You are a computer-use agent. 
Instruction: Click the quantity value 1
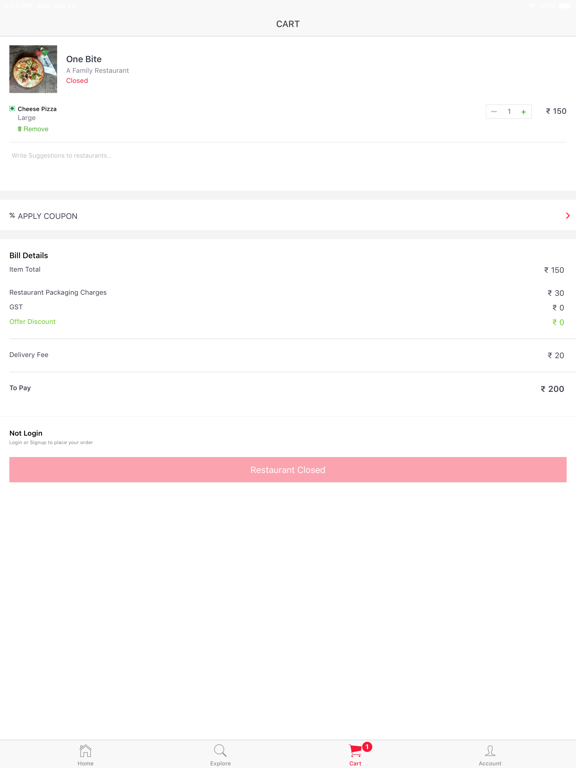pyautogui.click(x=509, y=112)
